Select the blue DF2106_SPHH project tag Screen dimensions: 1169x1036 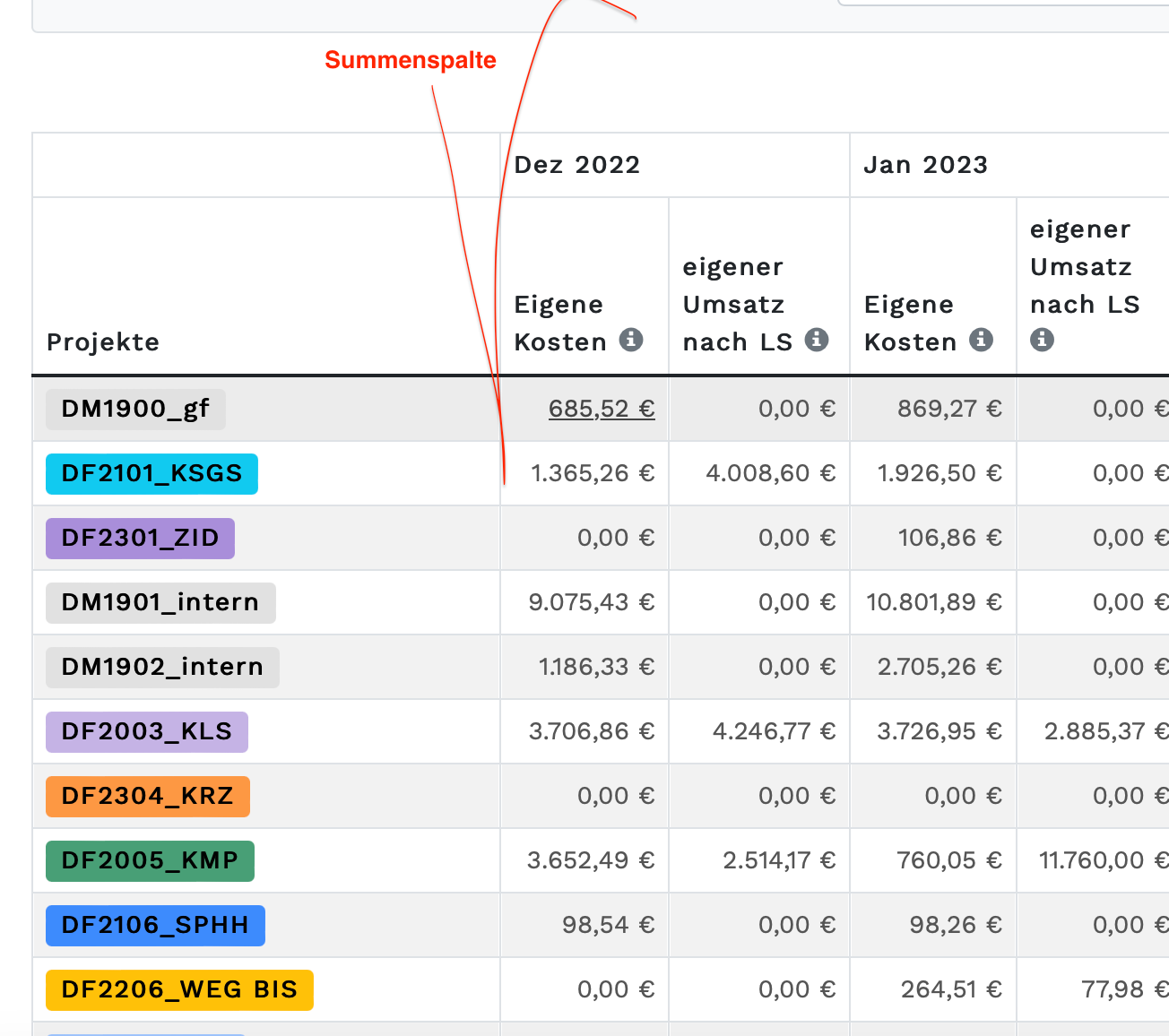(155, 925)
